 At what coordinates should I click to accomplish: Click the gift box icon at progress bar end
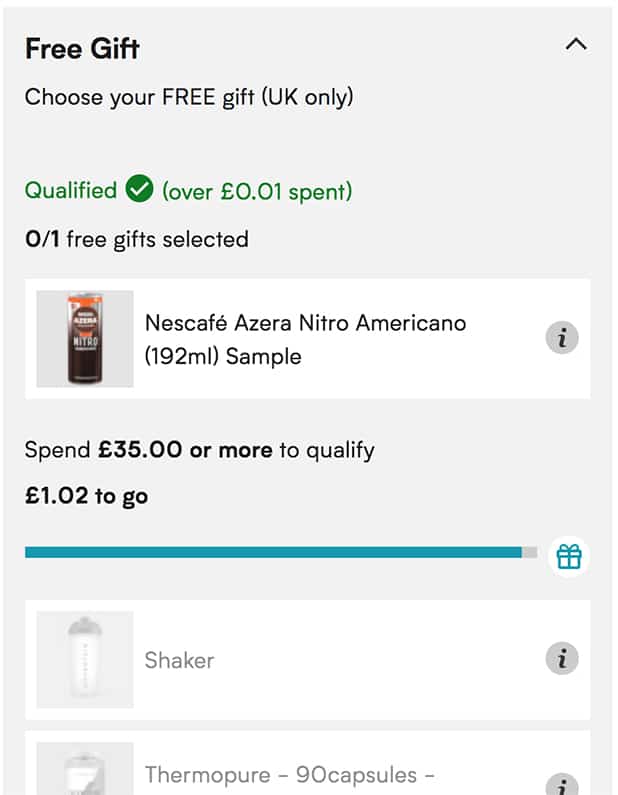point(569,556)
